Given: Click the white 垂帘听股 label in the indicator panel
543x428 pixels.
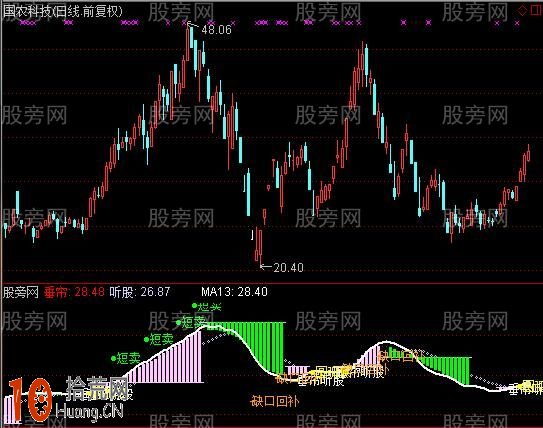Looking at the screenshot, I should 321,381.
